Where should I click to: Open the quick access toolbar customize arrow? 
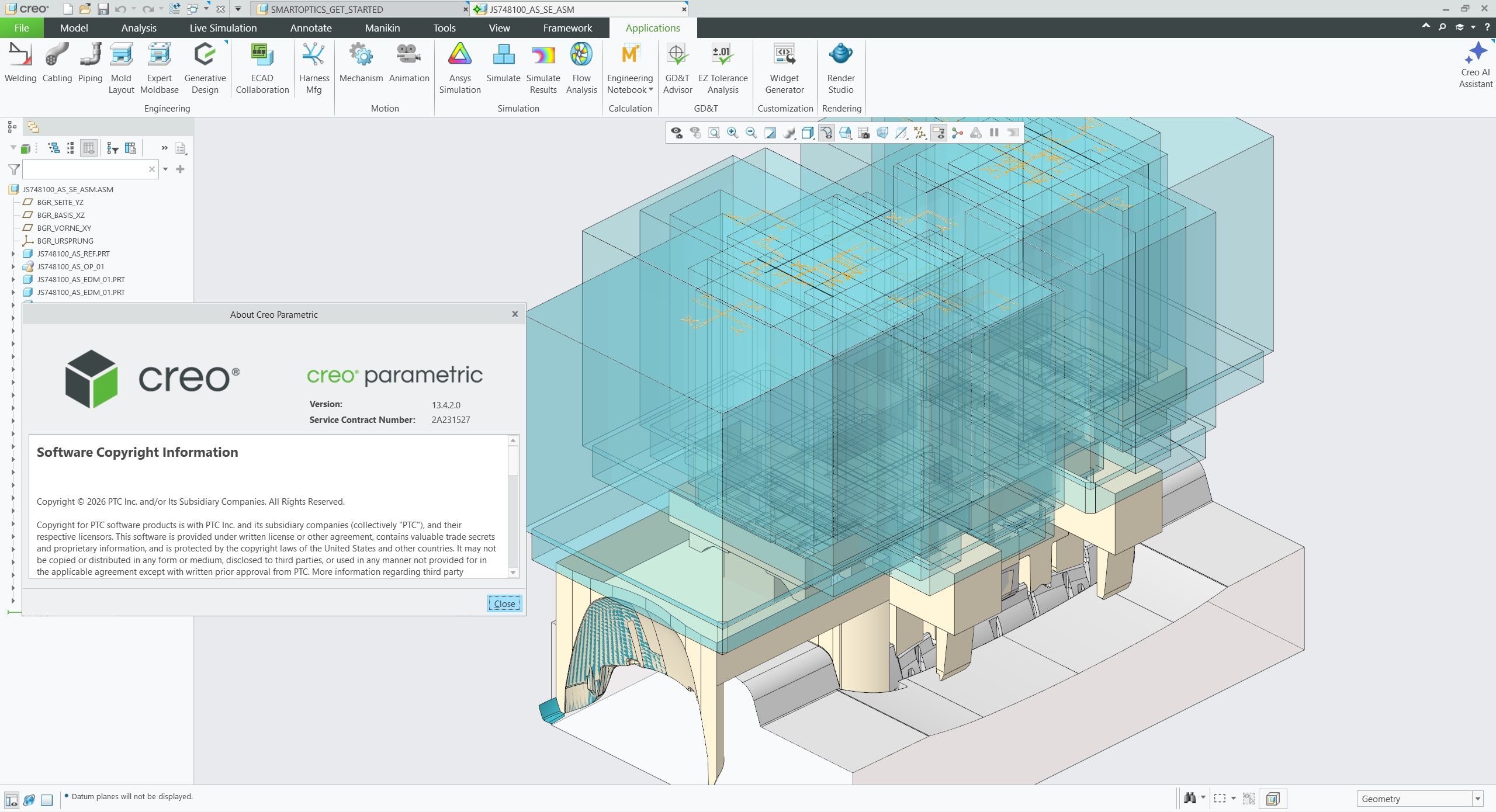pos(238,9)
